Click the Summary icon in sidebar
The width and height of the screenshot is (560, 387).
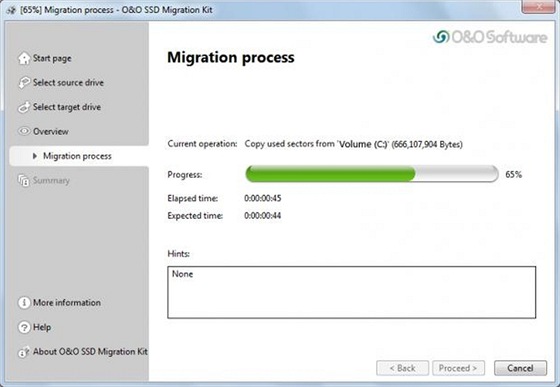pos(24,180)
